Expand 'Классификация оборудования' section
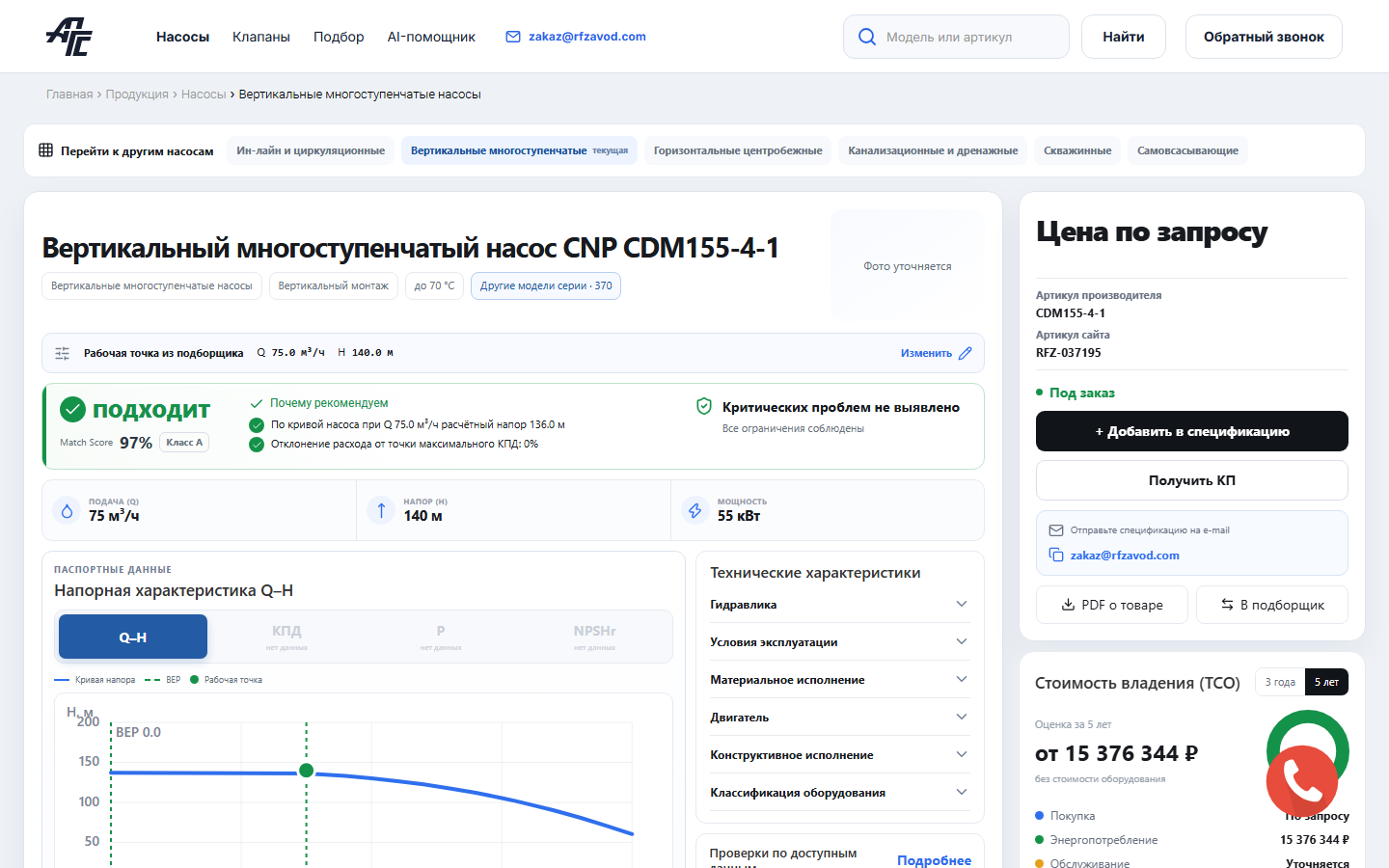 pos(839,793)
